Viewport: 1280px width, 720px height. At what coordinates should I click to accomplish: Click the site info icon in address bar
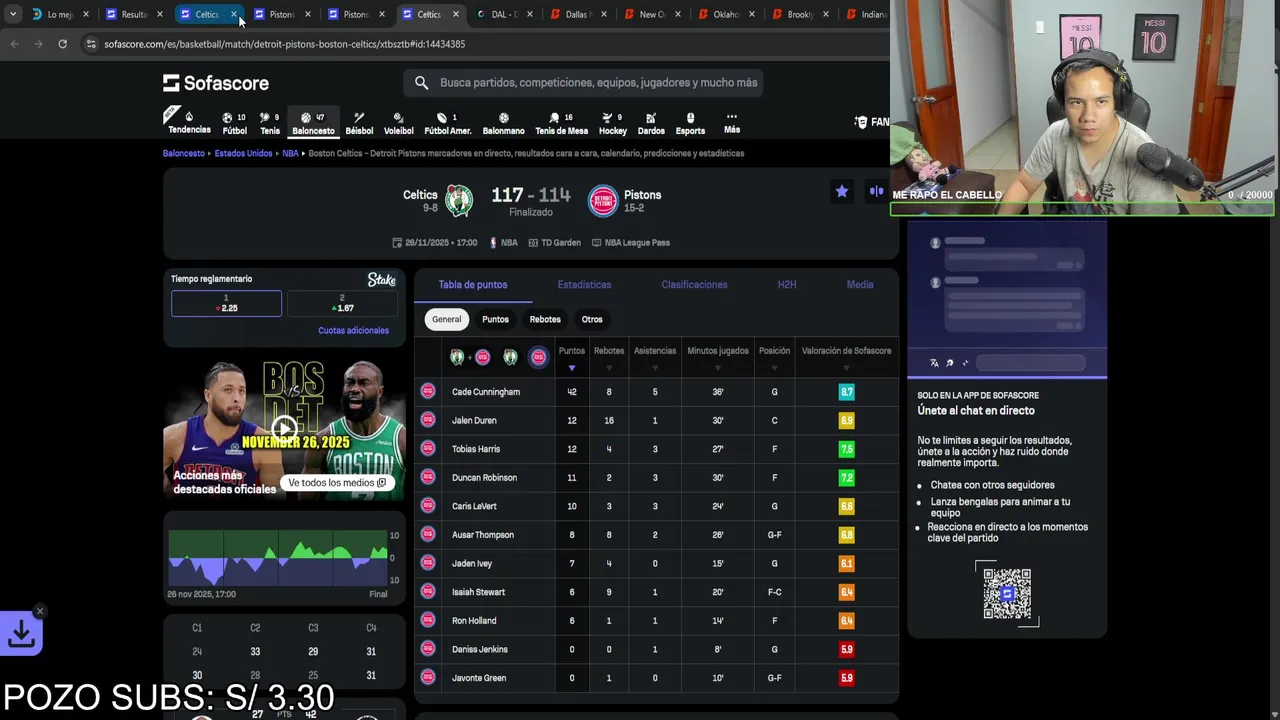91,44
